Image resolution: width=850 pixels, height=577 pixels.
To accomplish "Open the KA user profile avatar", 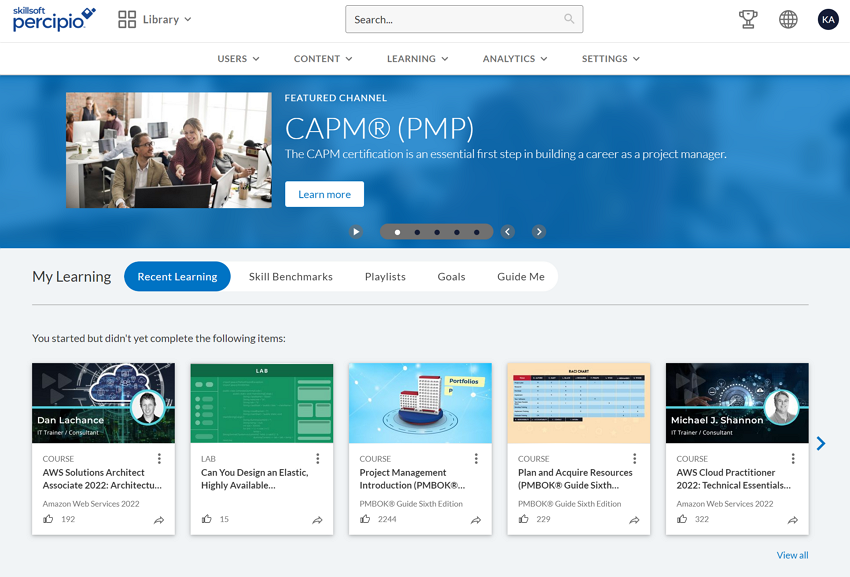I will [828, 20].
